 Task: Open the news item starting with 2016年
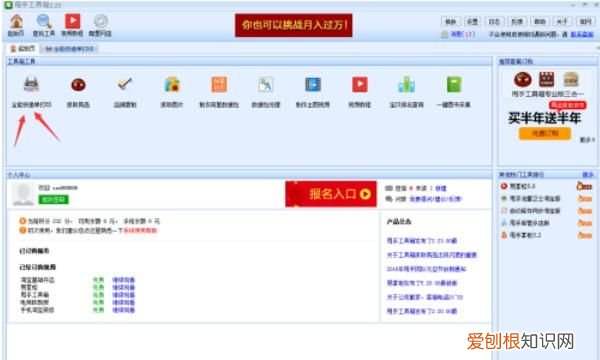[x=426, y=269]
